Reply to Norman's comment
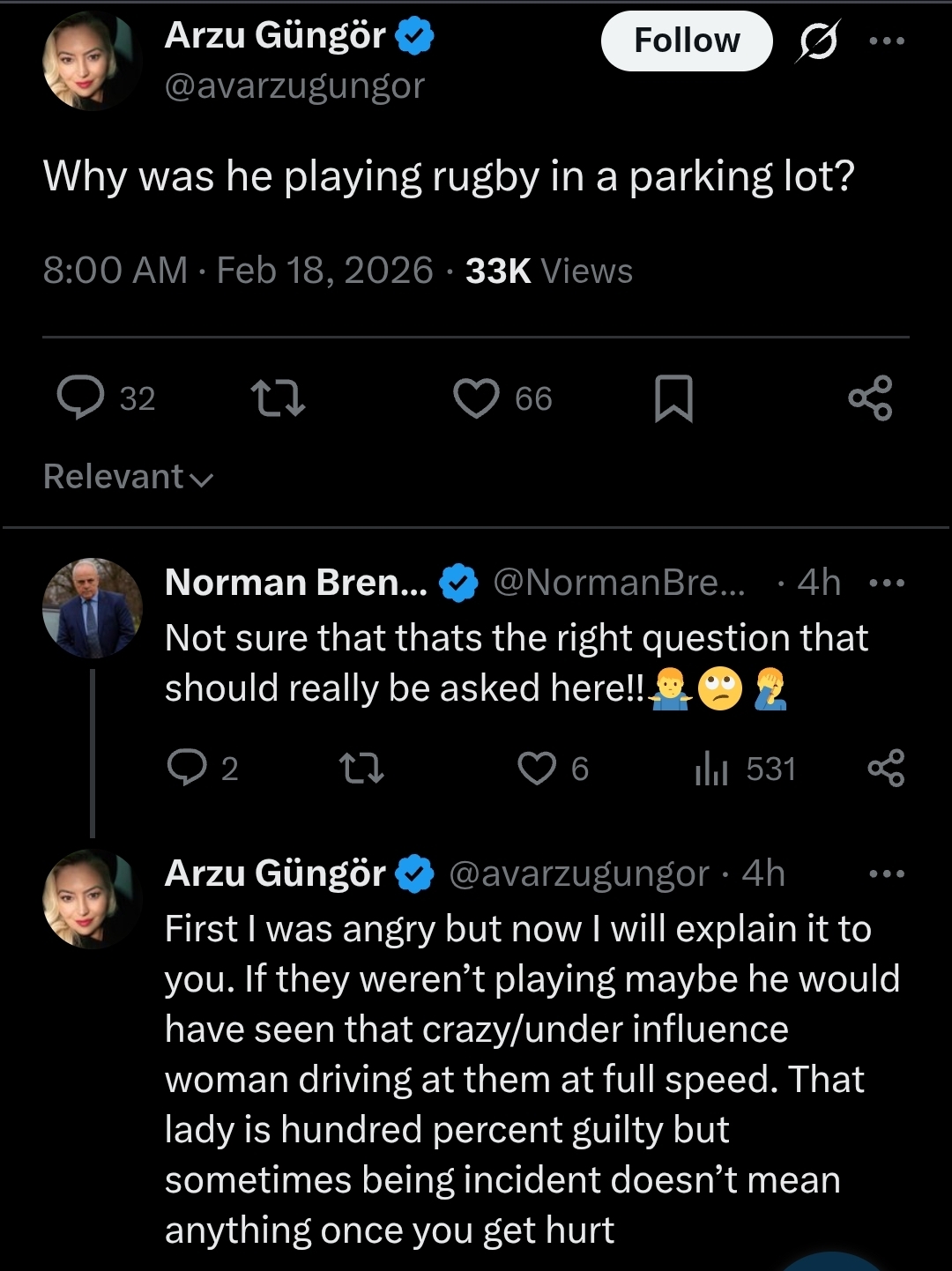Screen dimensions: 952x1271 click(187, 768)
